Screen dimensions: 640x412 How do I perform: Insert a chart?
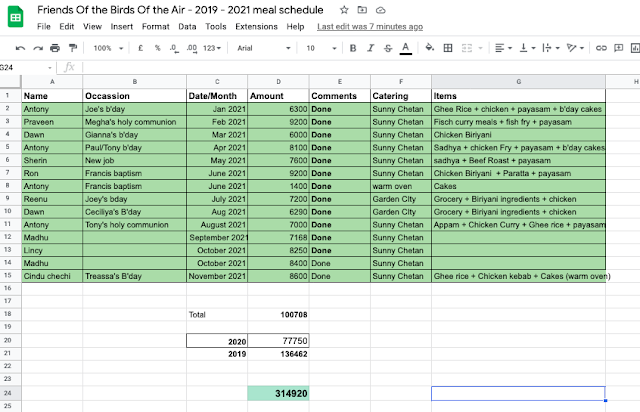(x=635, y=48)
